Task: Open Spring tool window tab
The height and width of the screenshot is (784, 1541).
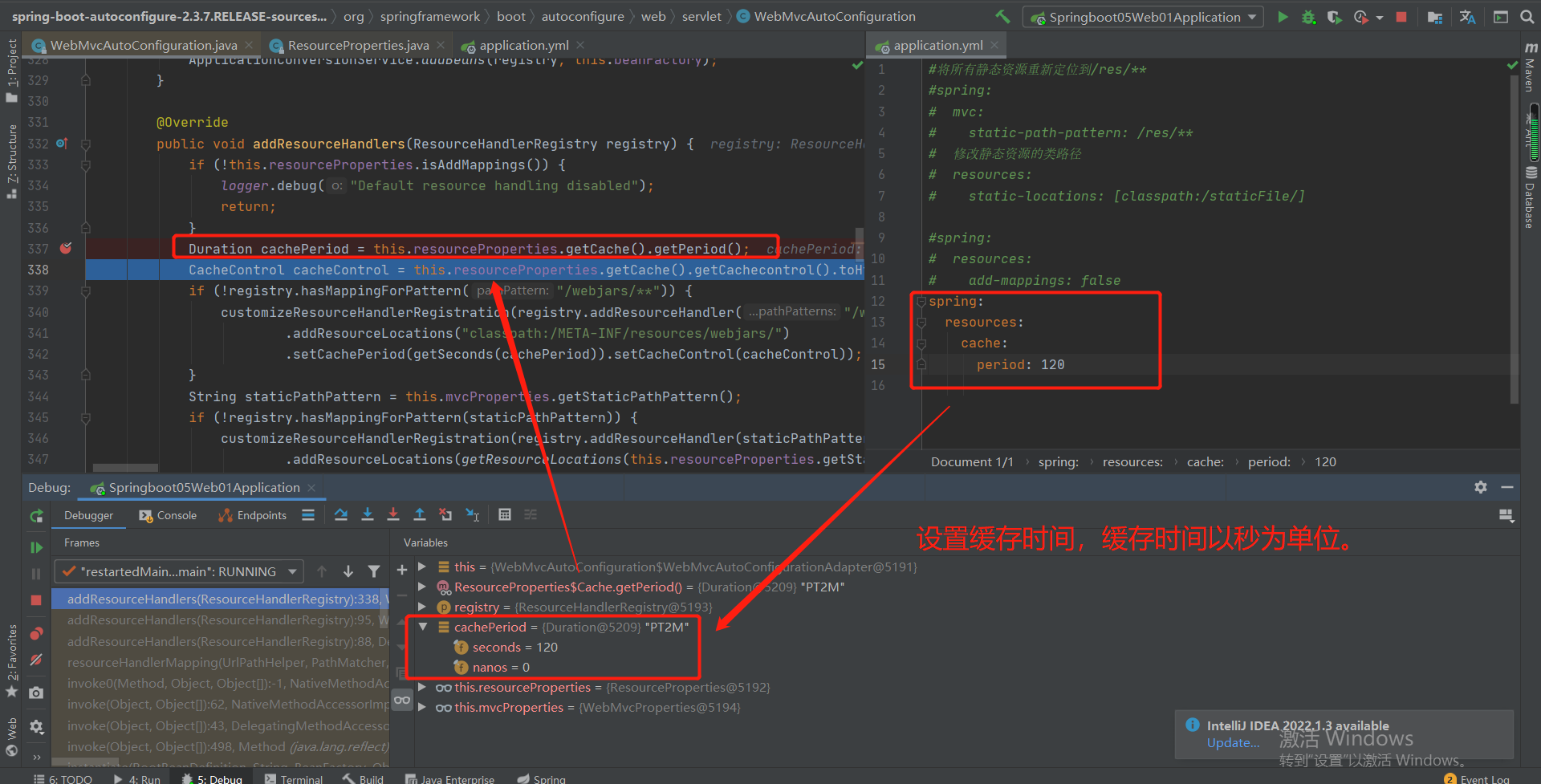Action: pos(541,778)
